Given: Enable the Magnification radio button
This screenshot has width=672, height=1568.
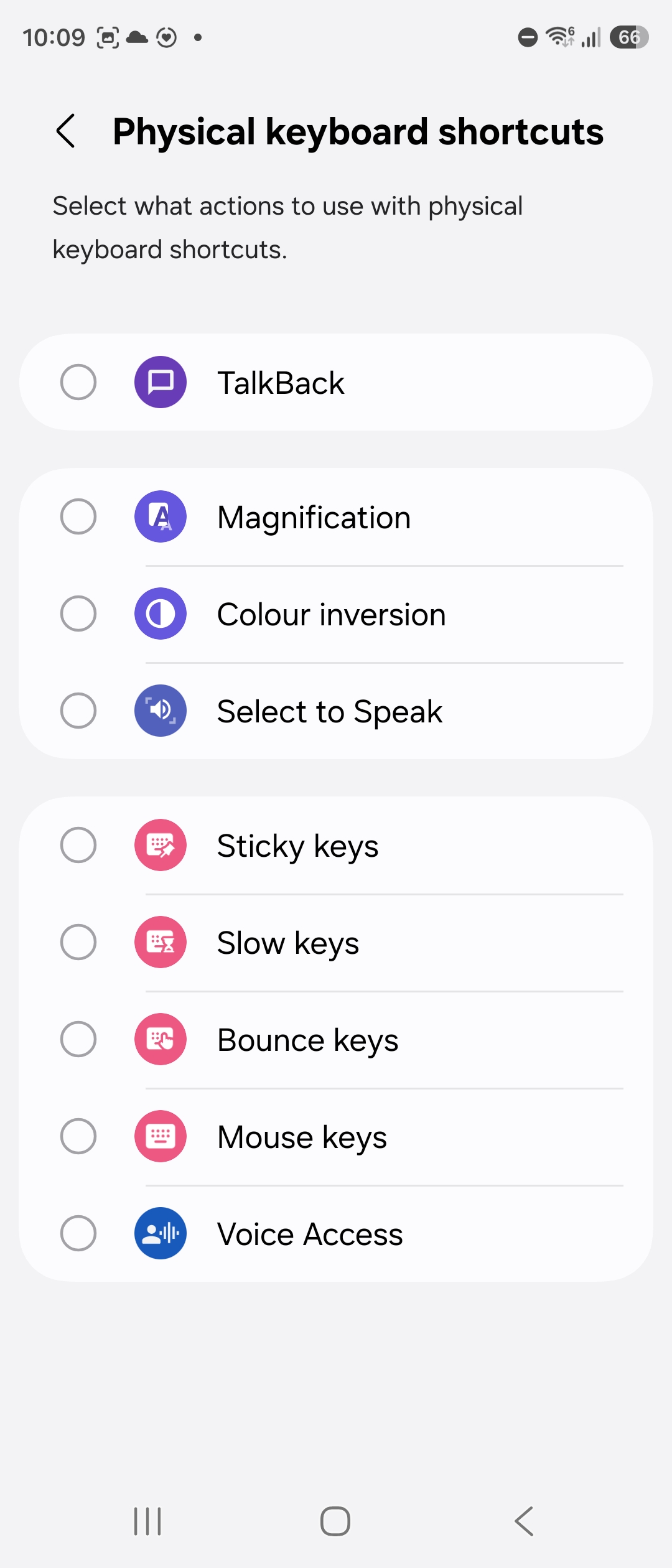Looking at the screenshot, I should [x=78, y=516].
